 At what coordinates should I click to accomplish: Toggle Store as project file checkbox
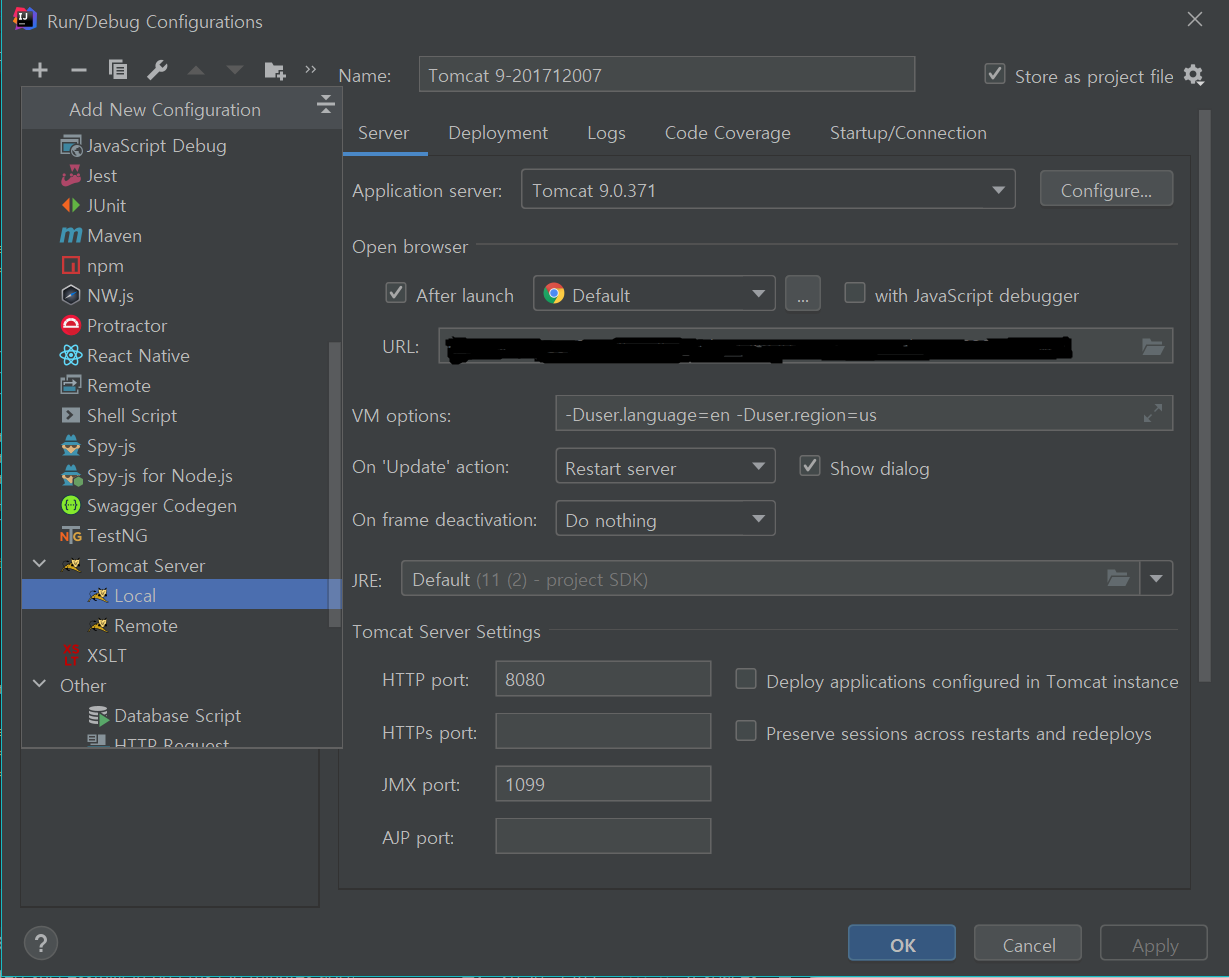[995, 74]
